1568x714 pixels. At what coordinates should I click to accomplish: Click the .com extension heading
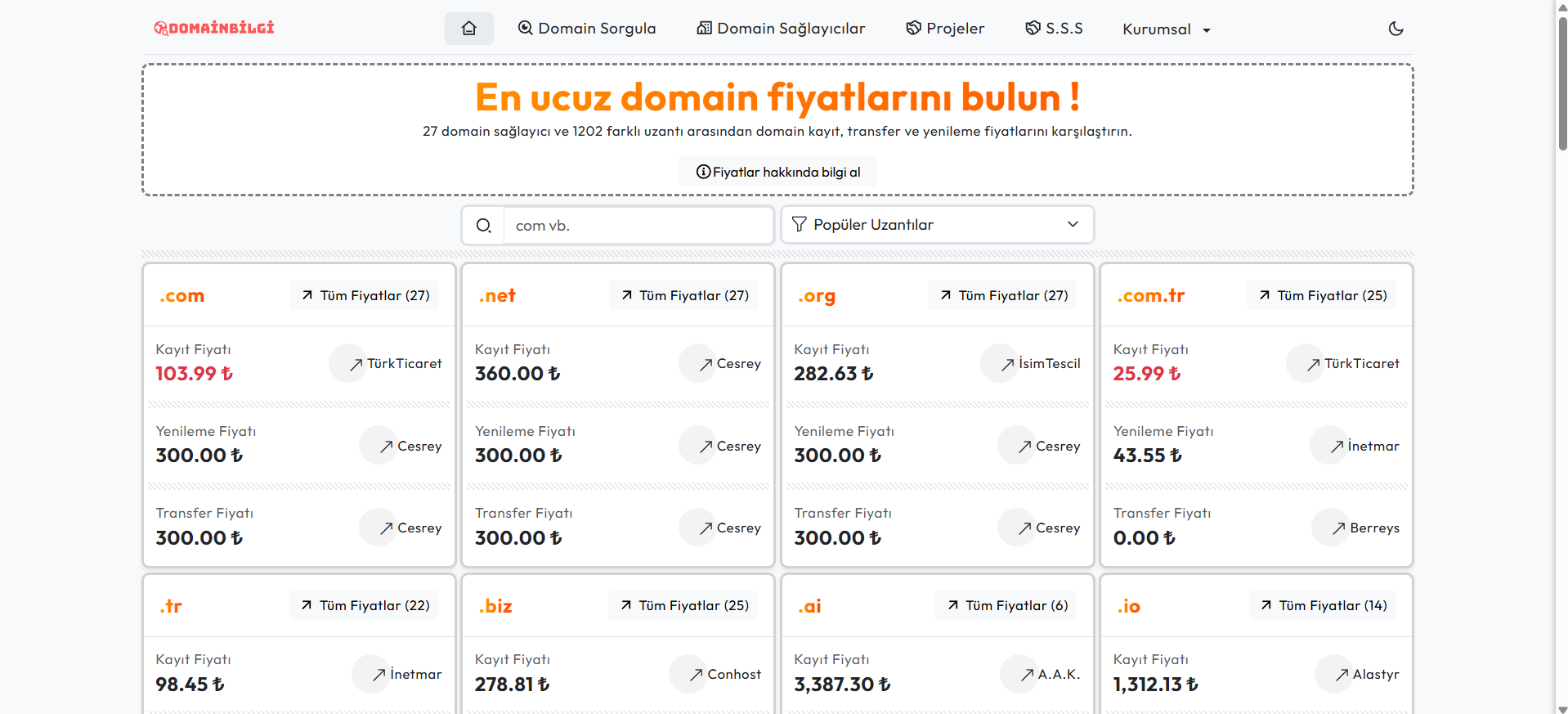click(181, 296)
